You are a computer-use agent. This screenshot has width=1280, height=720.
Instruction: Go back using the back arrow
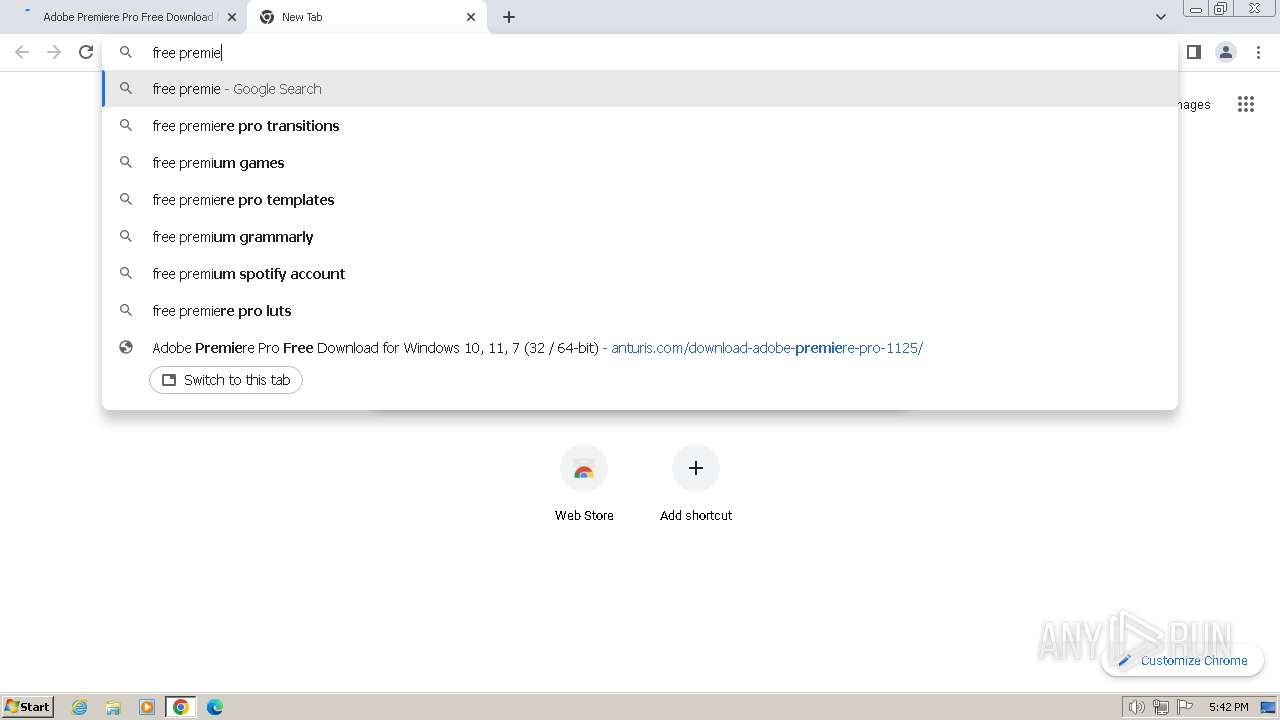22,52
